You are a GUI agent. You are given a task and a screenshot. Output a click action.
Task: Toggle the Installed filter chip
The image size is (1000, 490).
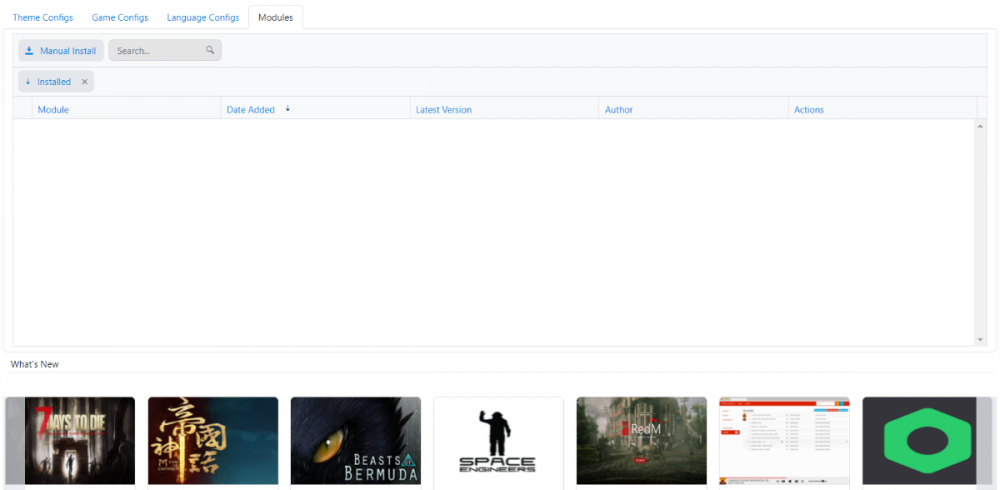[53, 82]
